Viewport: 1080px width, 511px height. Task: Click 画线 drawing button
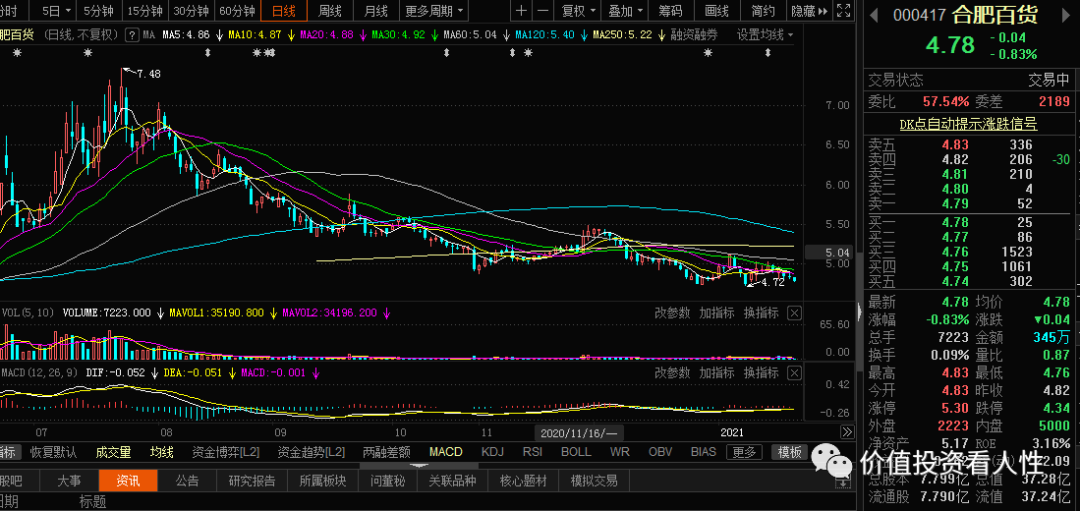tap(717, 11)
